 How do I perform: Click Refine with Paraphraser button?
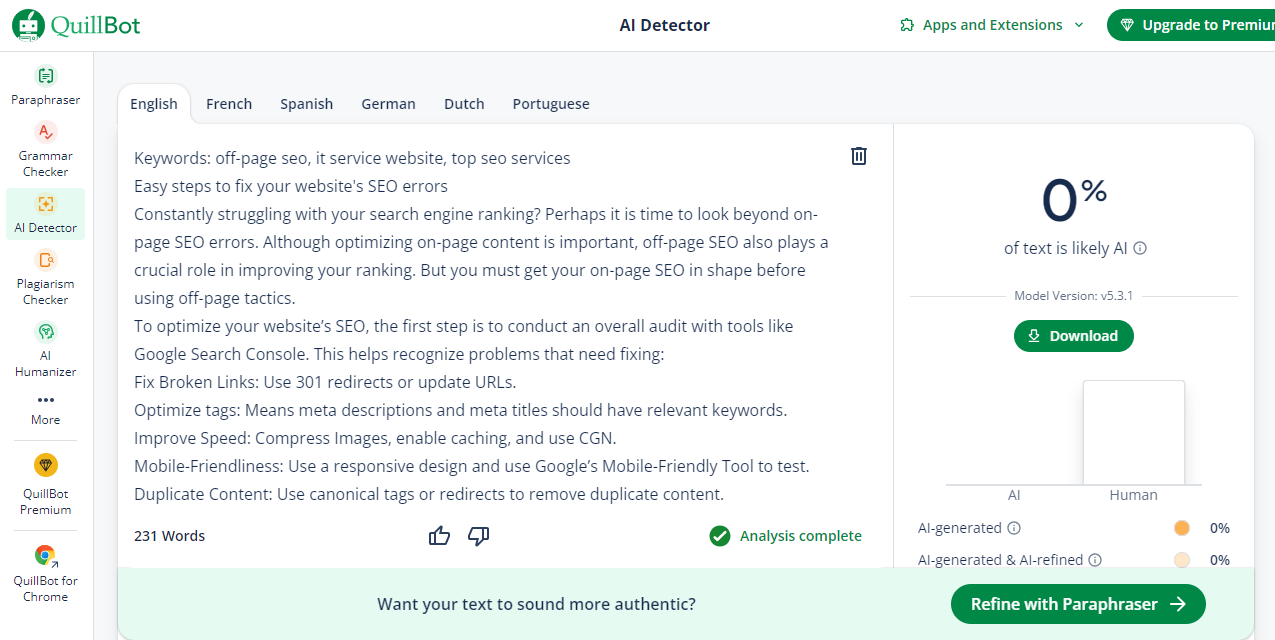tap(1078, 604)
